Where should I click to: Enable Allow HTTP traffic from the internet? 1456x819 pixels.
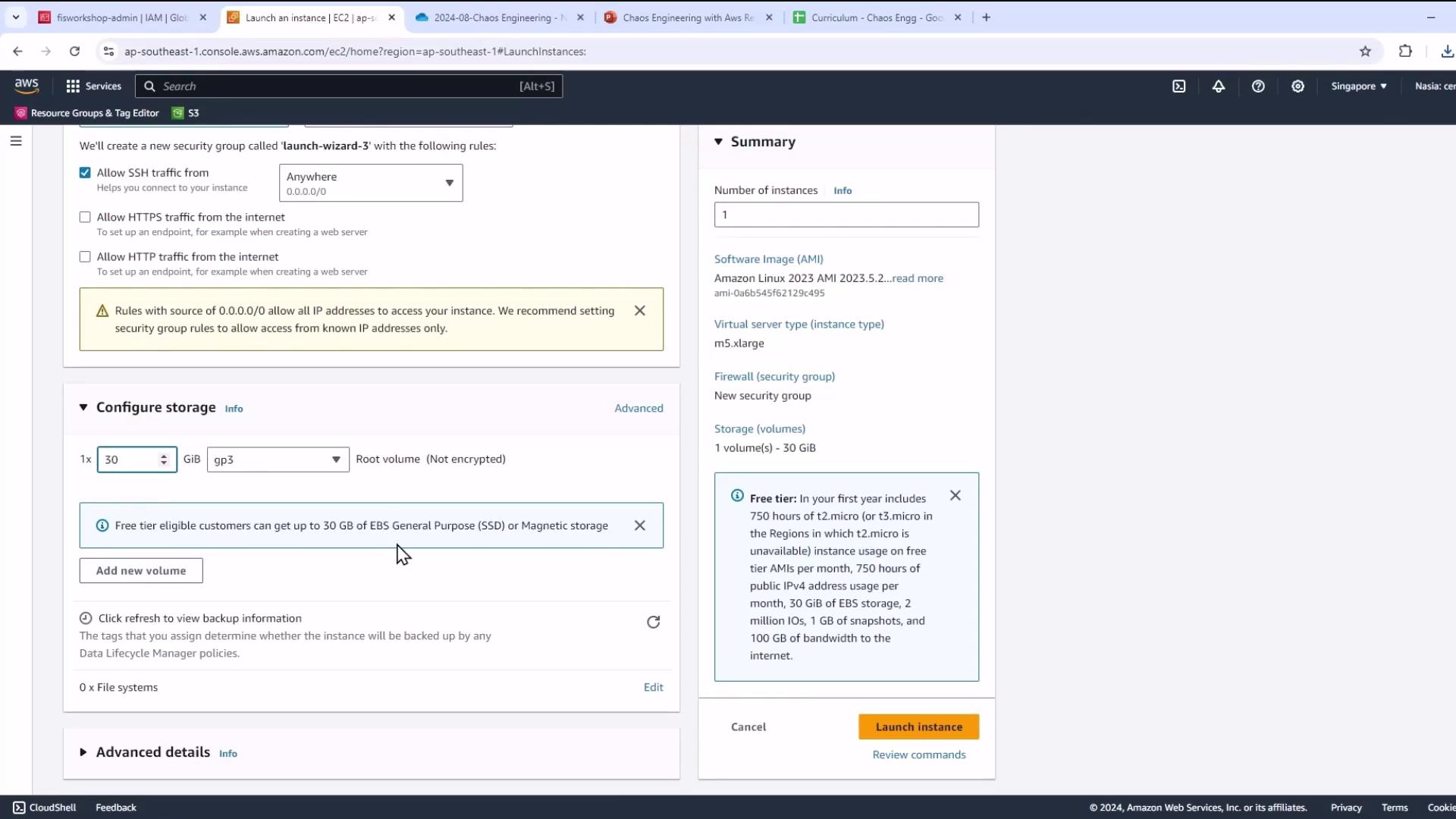coord(85,257)
